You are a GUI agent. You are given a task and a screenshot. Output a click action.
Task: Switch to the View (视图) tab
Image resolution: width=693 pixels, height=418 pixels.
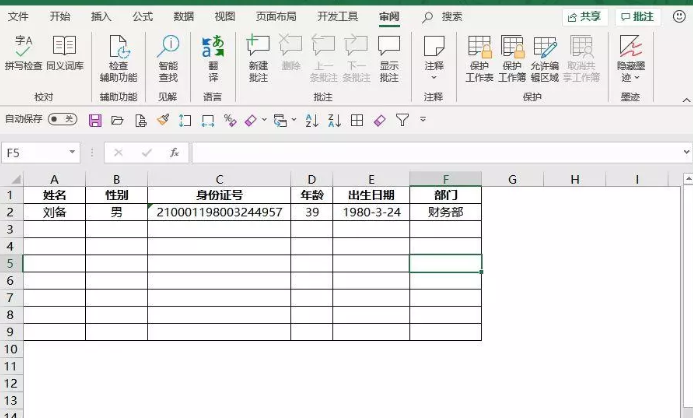pos(225,17)
